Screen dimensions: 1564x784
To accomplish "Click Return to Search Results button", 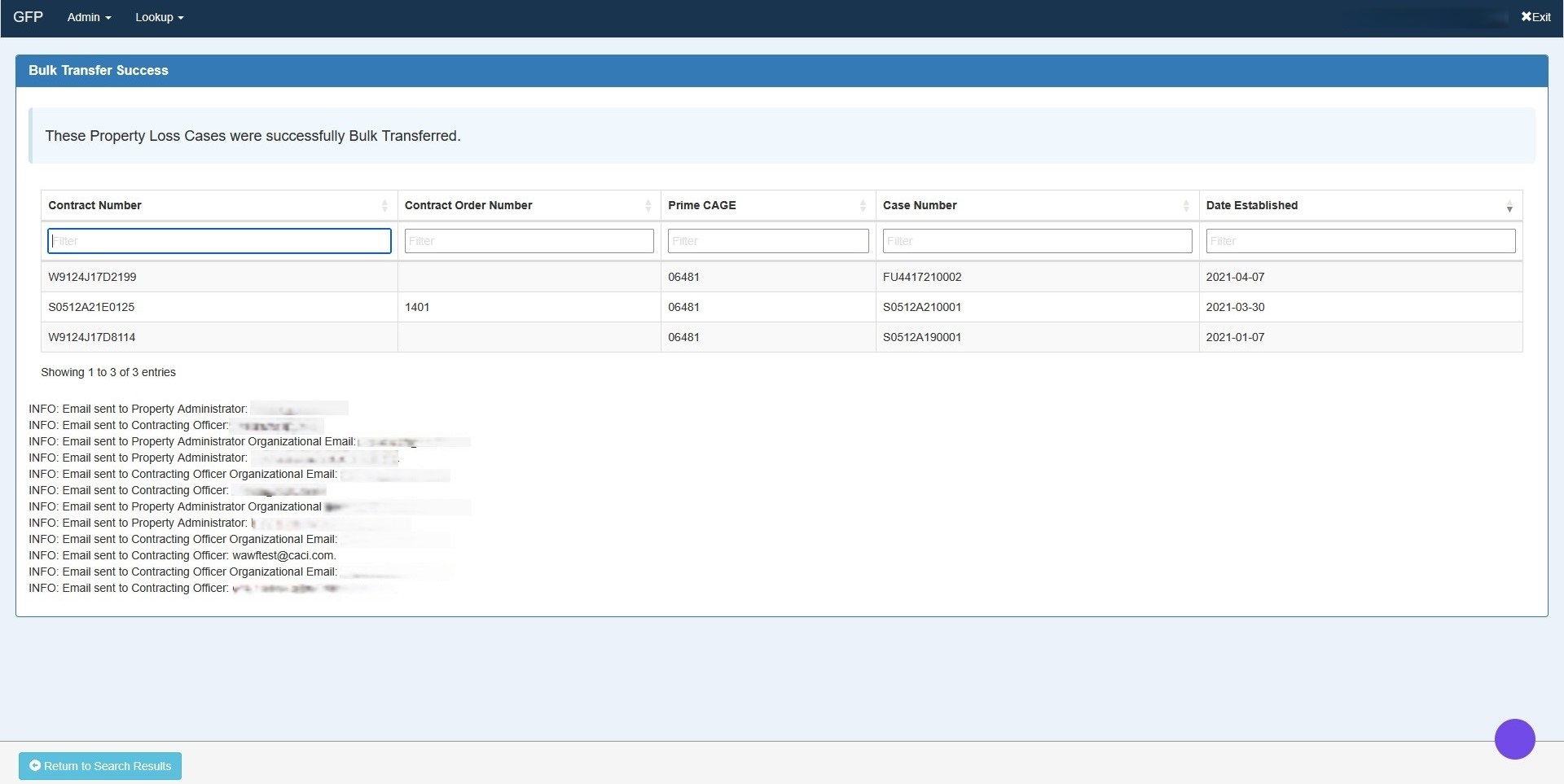I will point(99,765).
